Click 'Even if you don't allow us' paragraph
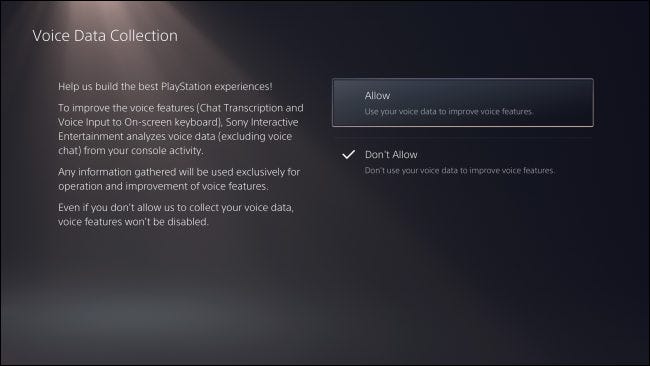The image size is (650, 366). click(176, 214)
